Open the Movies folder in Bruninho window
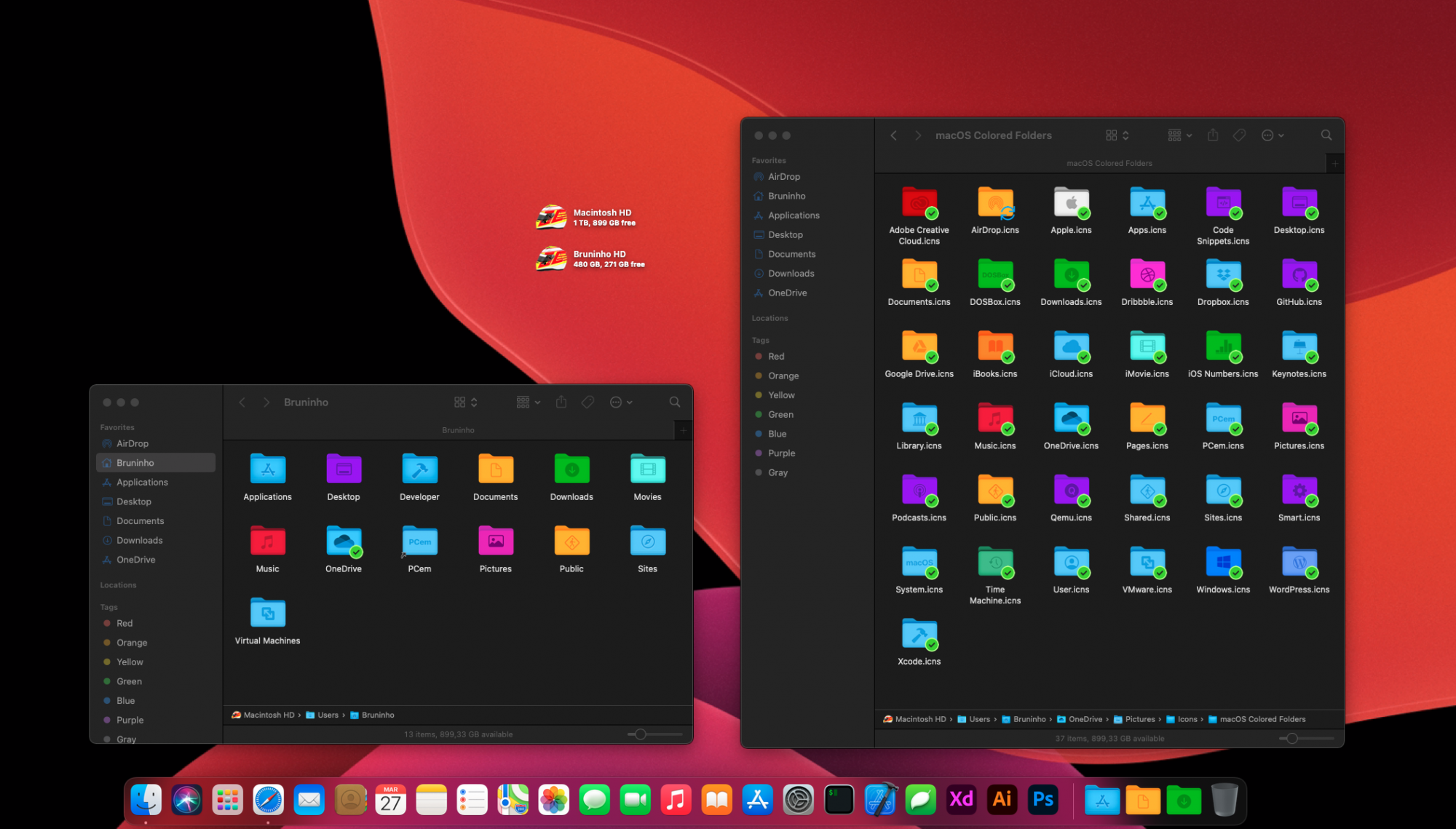Screen dimensions: 1456x829 pyautogui.click(x=647, y=469)
